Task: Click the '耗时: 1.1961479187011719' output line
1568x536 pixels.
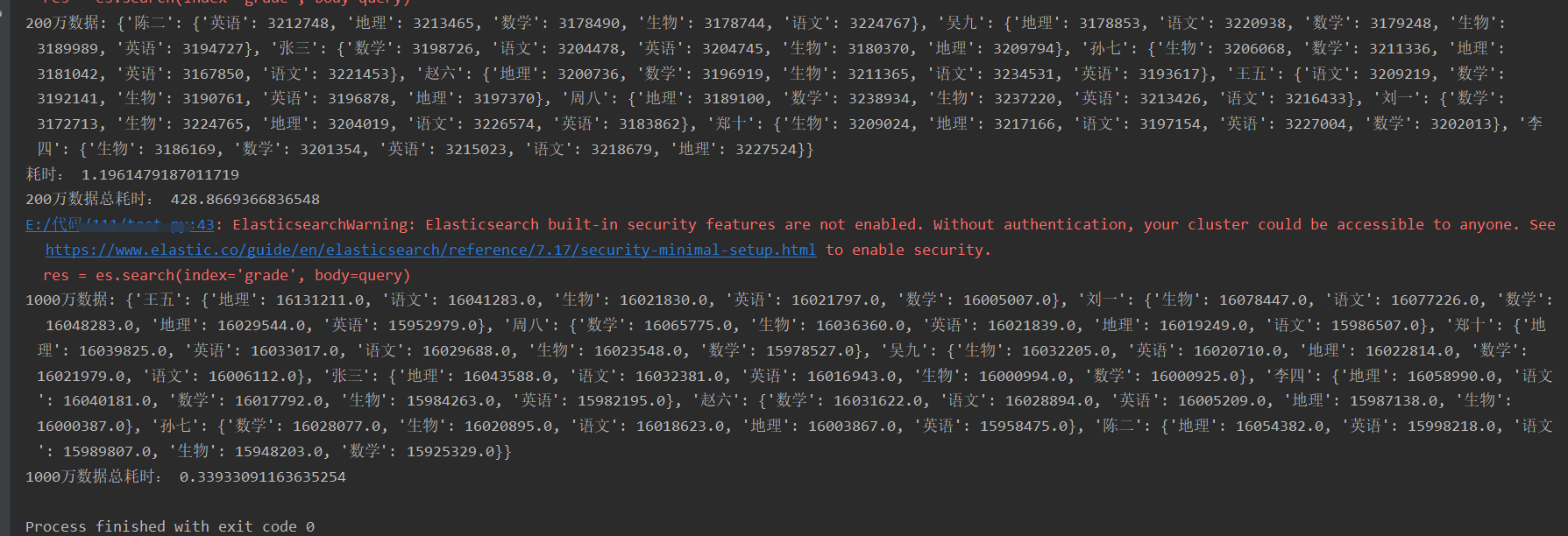Action: 132,174
